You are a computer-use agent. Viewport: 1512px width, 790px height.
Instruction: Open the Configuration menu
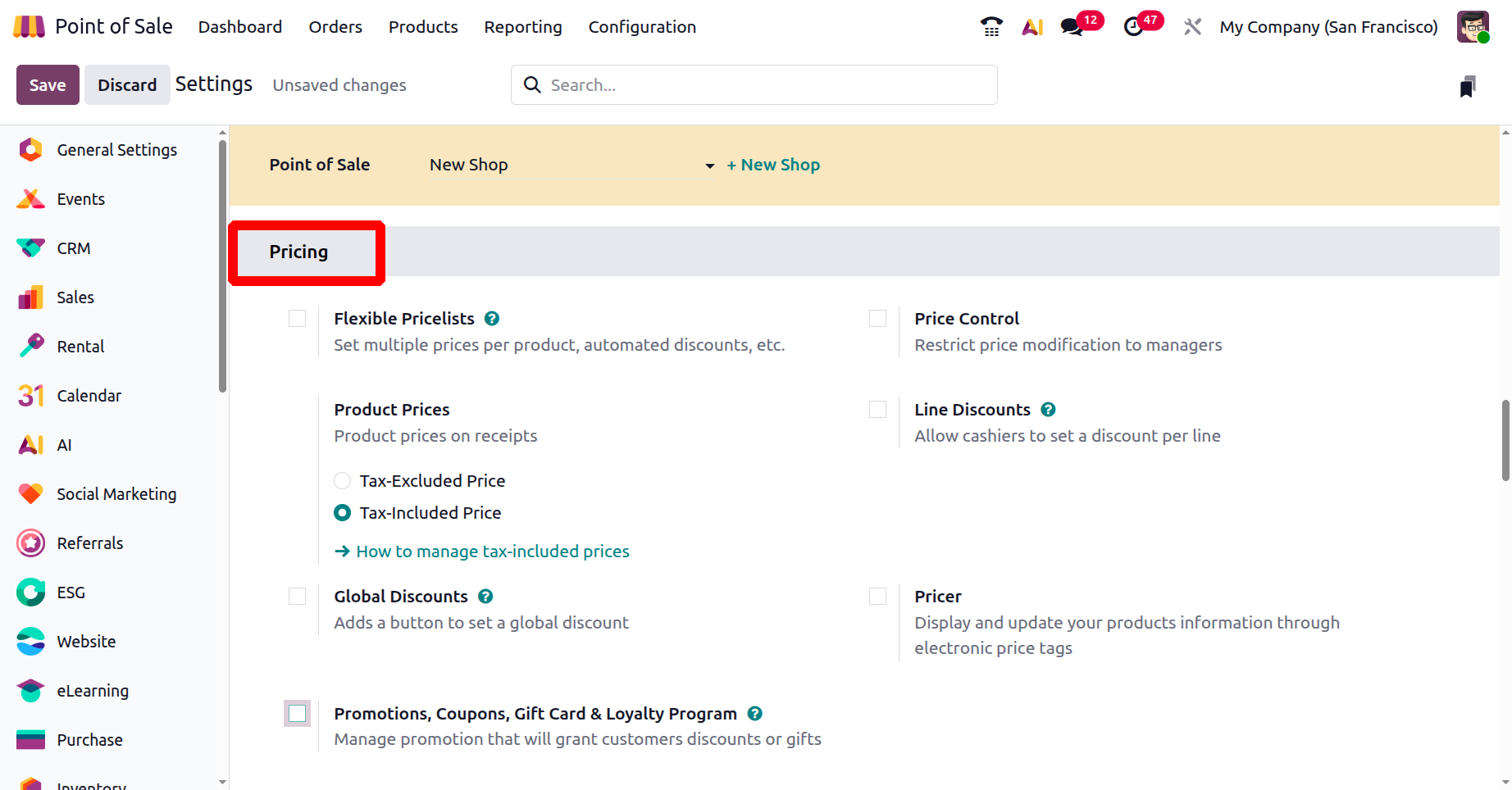click(x=642, y=27)
